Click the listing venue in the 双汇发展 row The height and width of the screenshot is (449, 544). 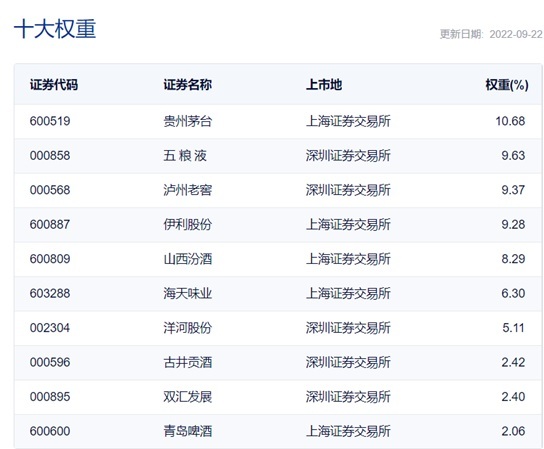(348, 397)
